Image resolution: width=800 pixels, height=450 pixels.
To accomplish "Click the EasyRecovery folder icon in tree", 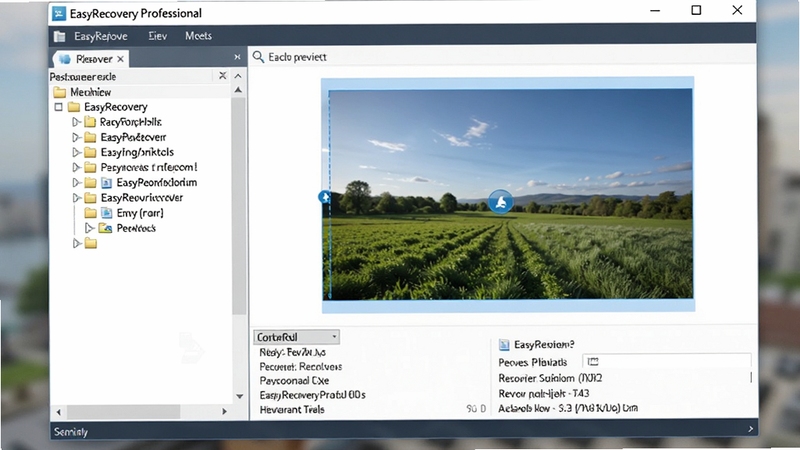I will tap(74, 107).
